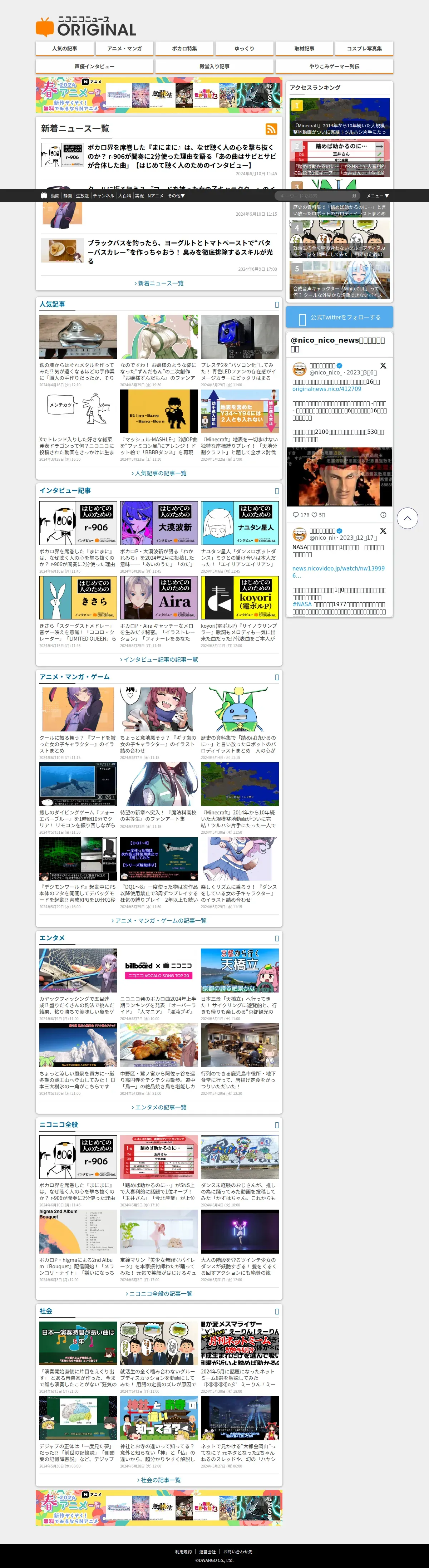The width and height of the screenshot is (429, 1568).
Task: Open the r-906 interview thumbnail in 新着ニュース
Action: pyautogui.click(x=62, y=155)
